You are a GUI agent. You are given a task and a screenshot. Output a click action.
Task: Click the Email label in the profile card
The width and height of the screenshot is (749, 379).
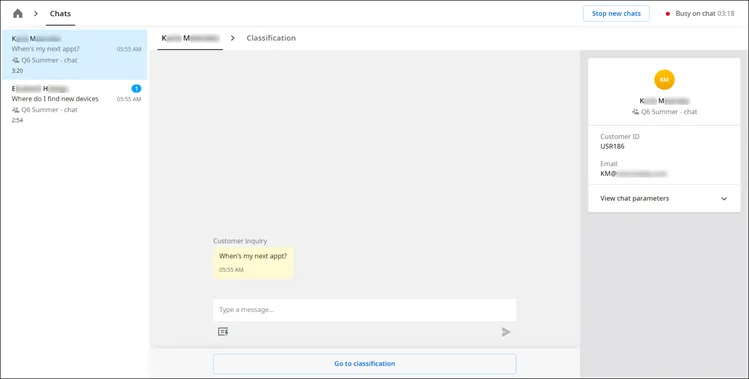609,164
